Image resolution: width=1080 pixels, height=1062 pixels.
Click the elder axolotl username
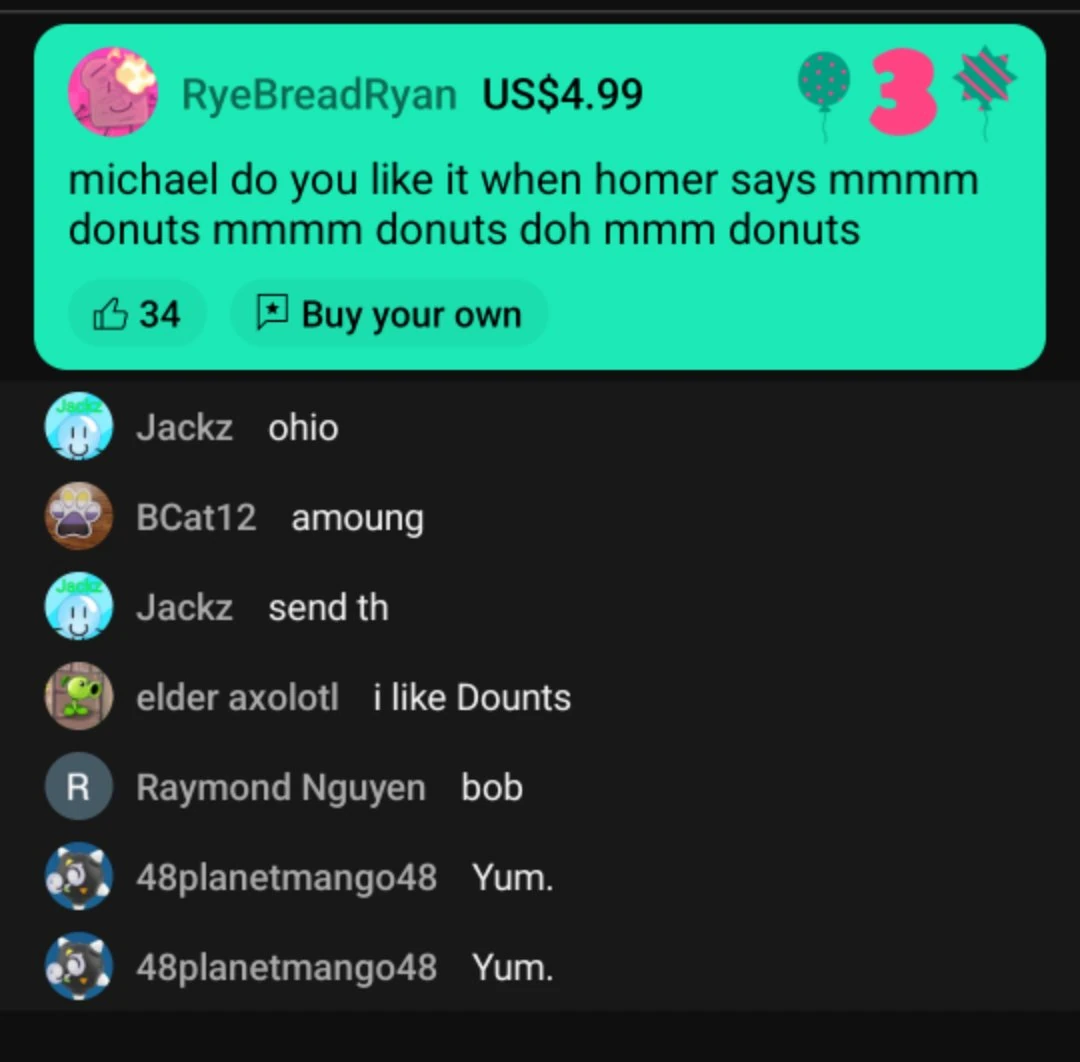(238, 698)
